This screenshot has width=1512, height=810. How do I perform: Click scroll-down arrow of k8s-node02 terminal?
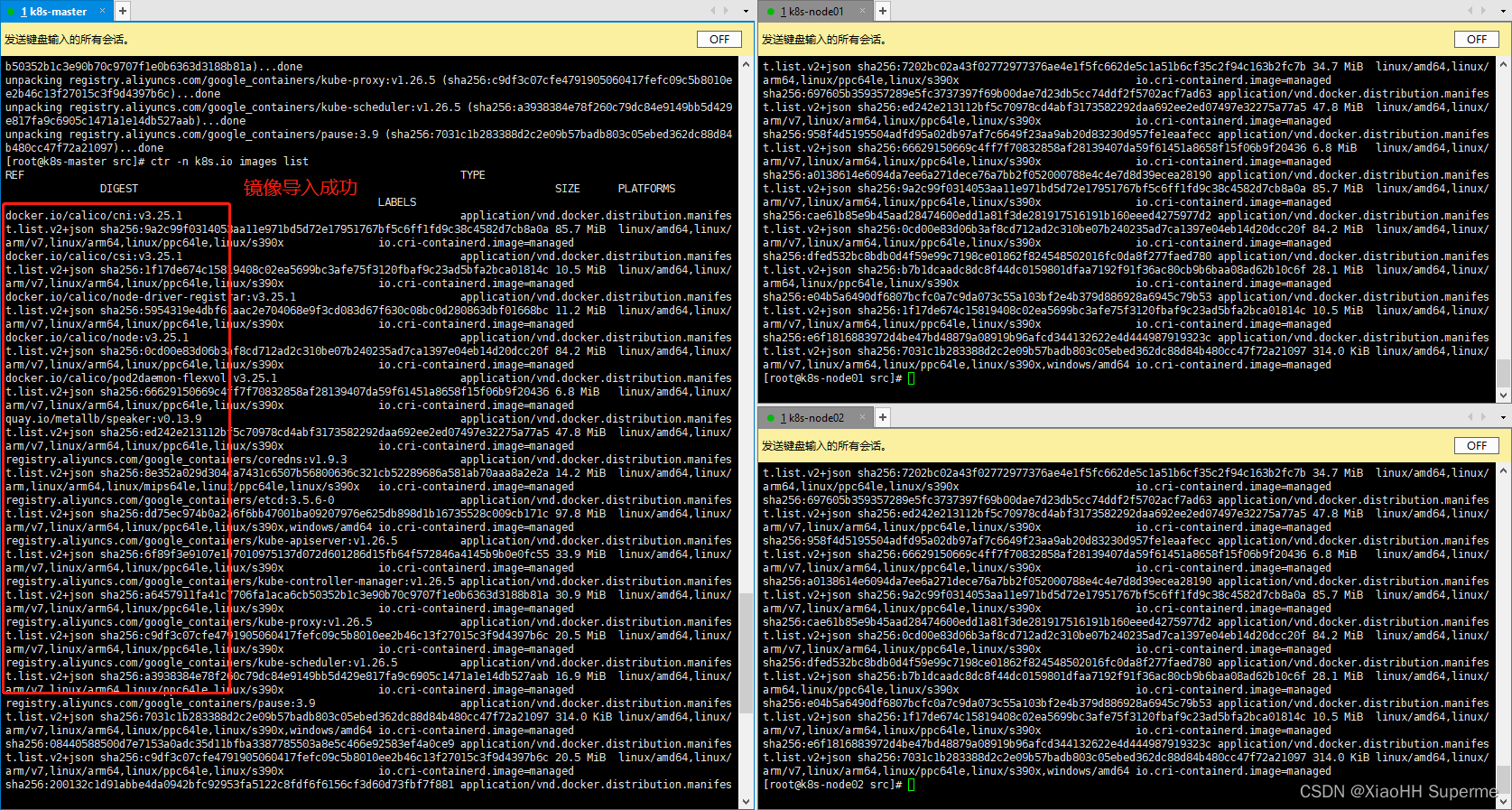point(1503,801)
